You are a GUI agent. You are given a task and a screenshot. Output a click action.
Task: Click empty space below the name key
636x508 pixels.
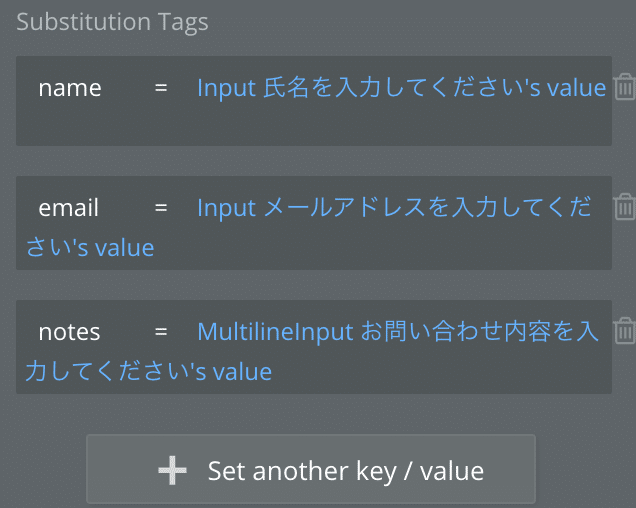point(70,125)
